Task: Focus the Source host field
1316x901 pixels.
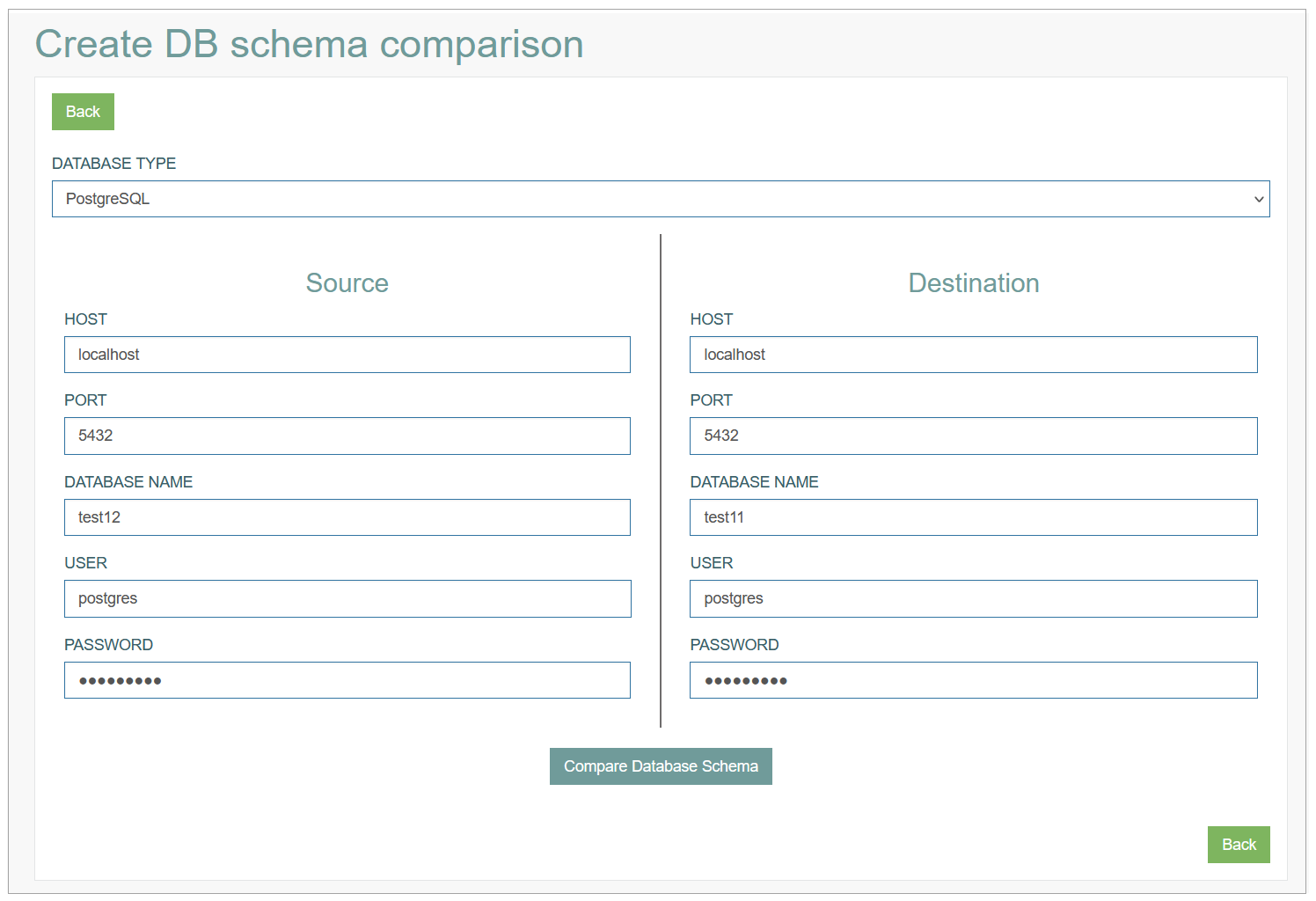Action: tap(347, 355)
